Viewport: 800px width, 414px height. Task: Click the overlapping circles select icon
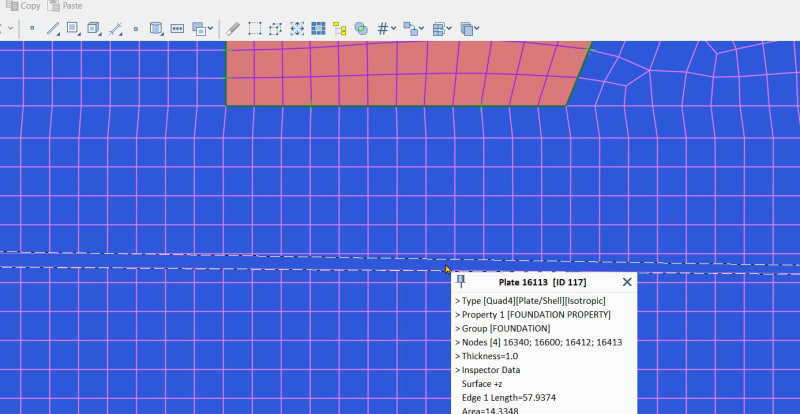tap(361, 29)
